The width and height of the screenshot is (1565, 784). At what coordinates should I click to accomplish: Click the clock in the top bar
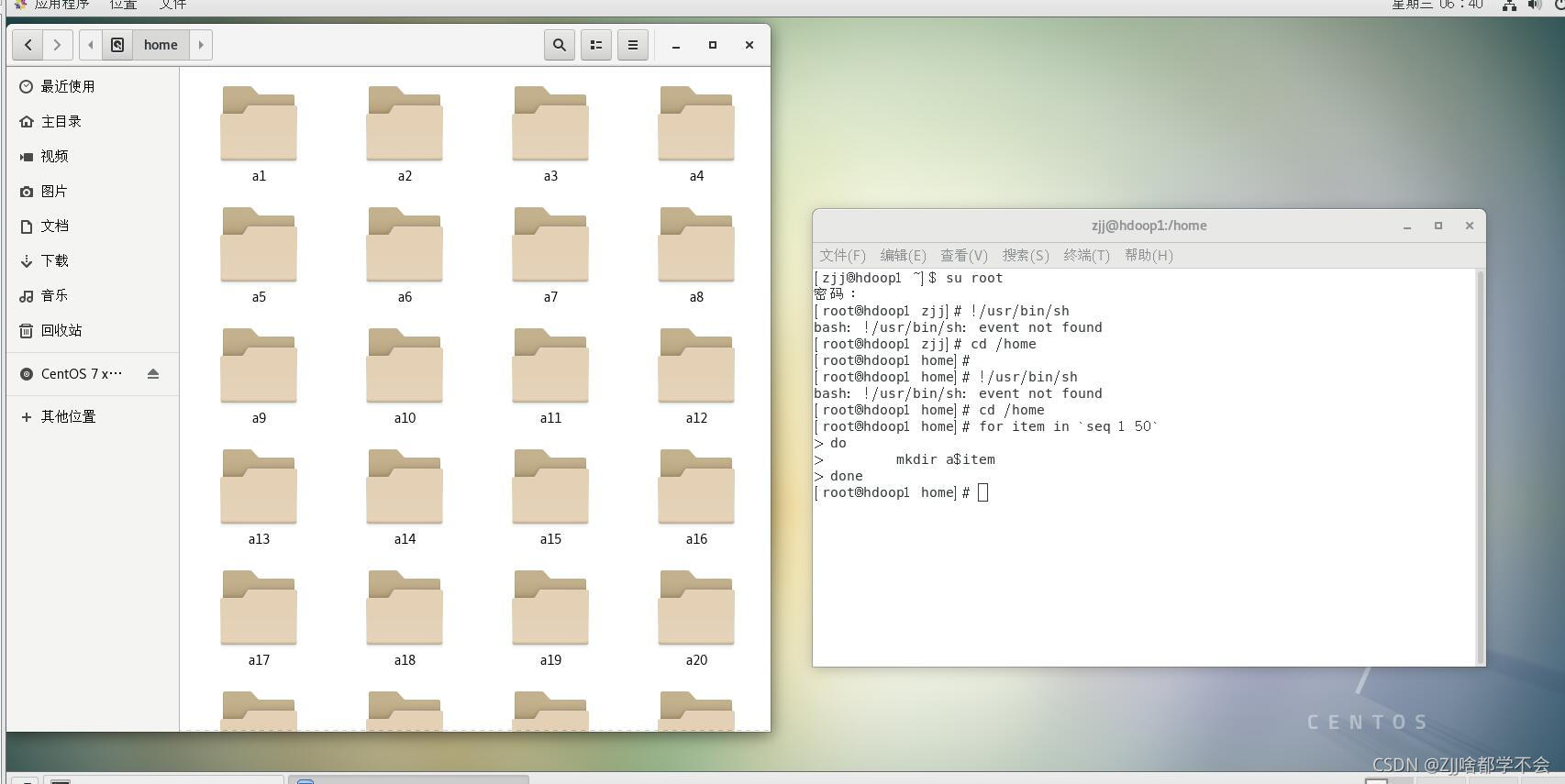[x=1437, y=5]
